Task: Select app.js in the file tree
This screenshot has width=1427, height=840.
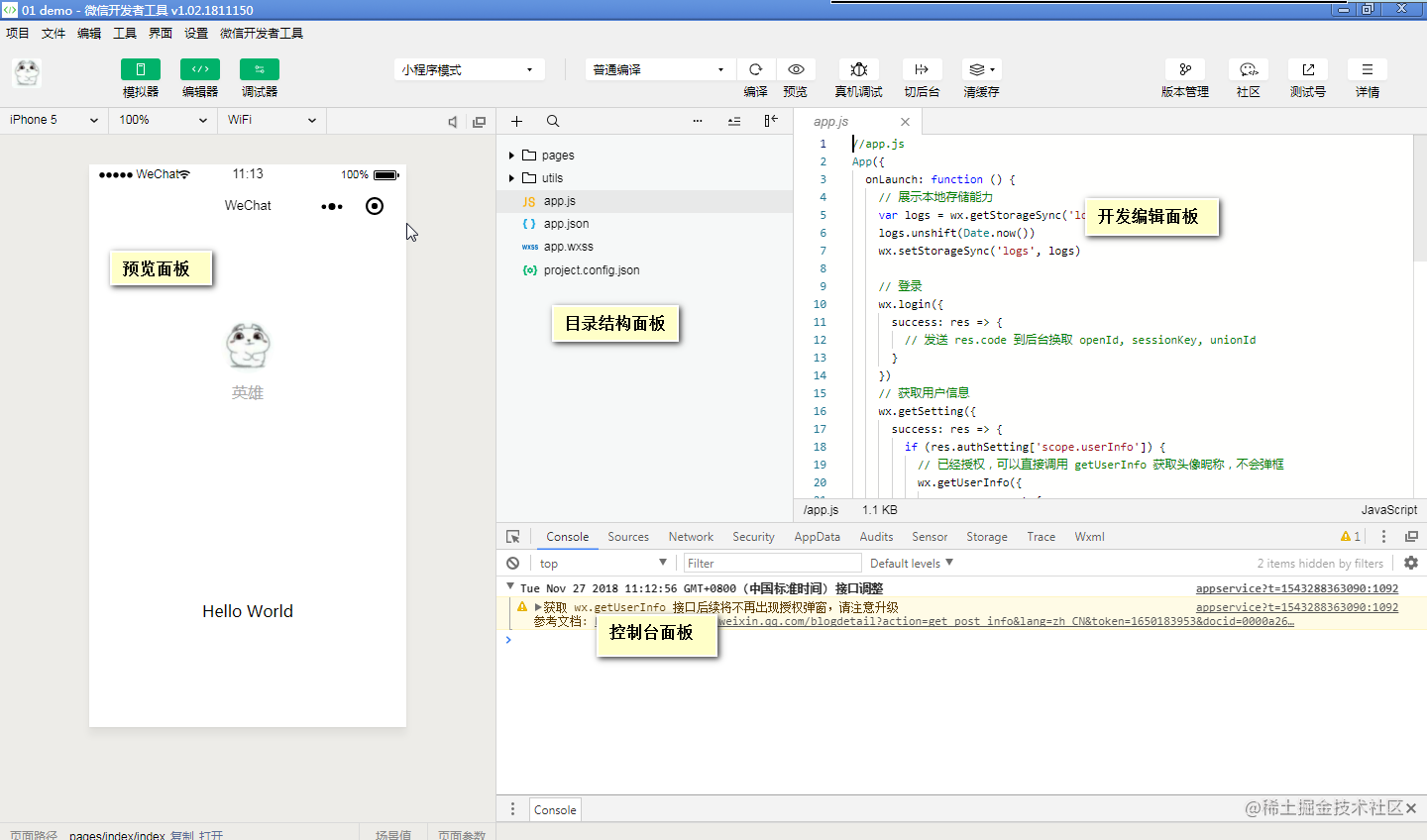Action: click(x=644, y=201)
